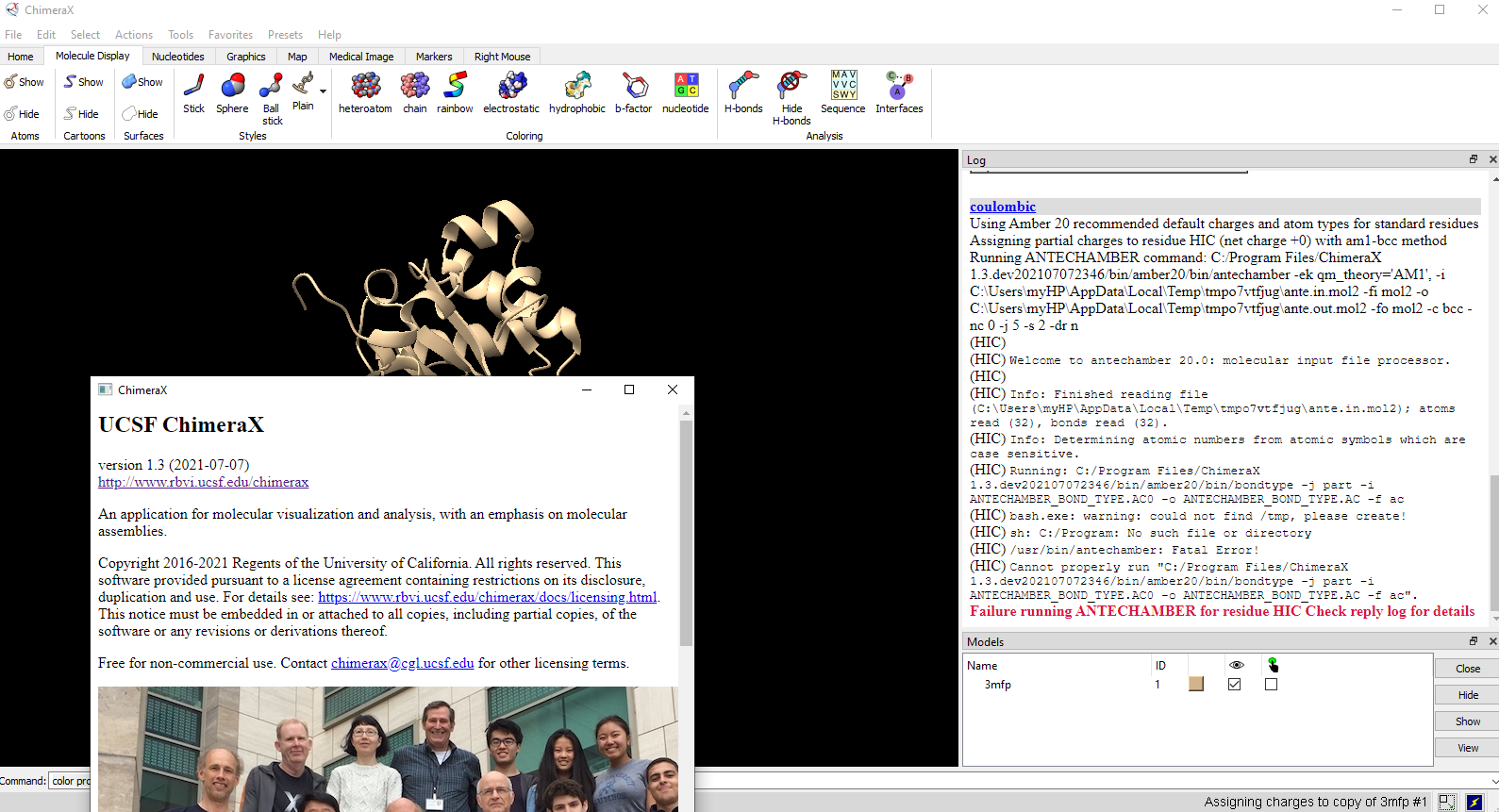Screen dimensions: 1499x812
Task: Open the Plain cartoon style dropdown arrow
Action: pos(324,91)
